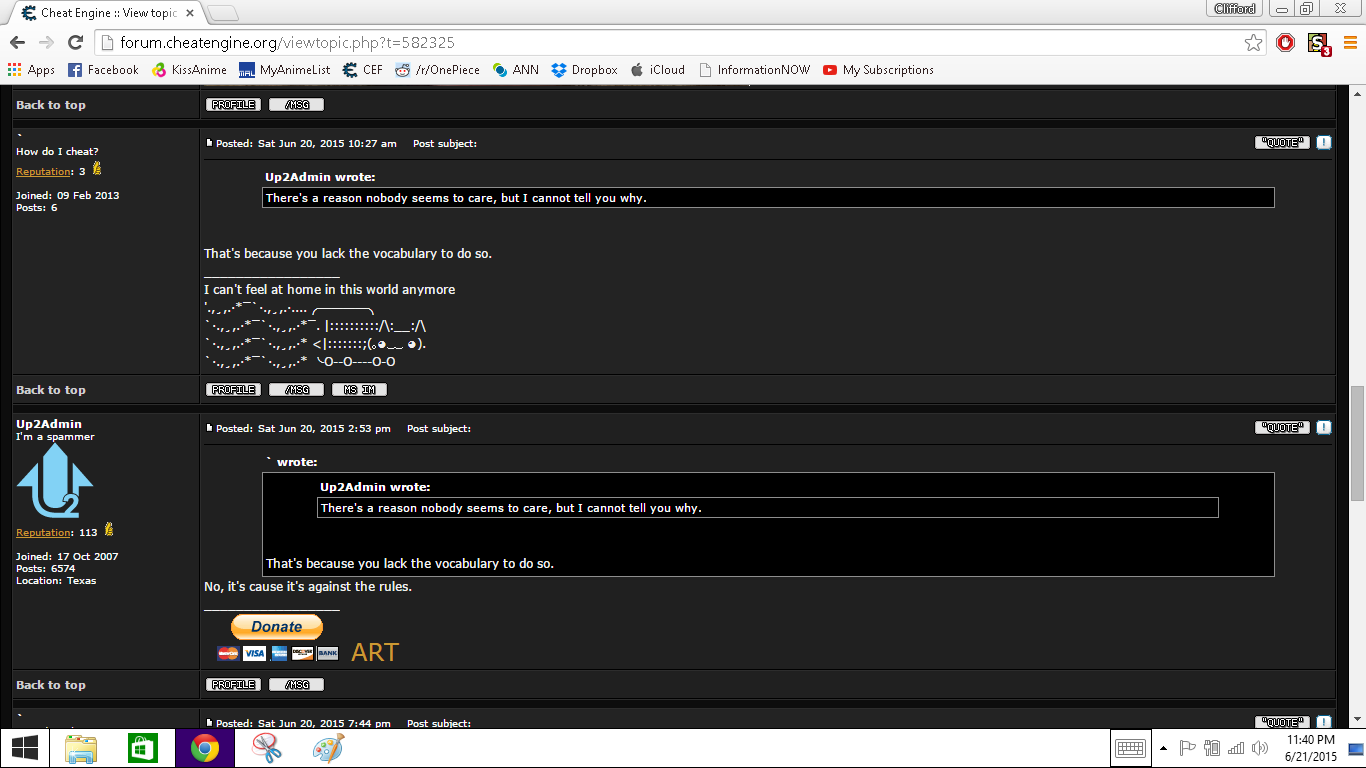Image resolution: width=1366 pixels, height=768 pixels.
Task: Launch Windows Store from the taskbar
Action: coord(143,748)
